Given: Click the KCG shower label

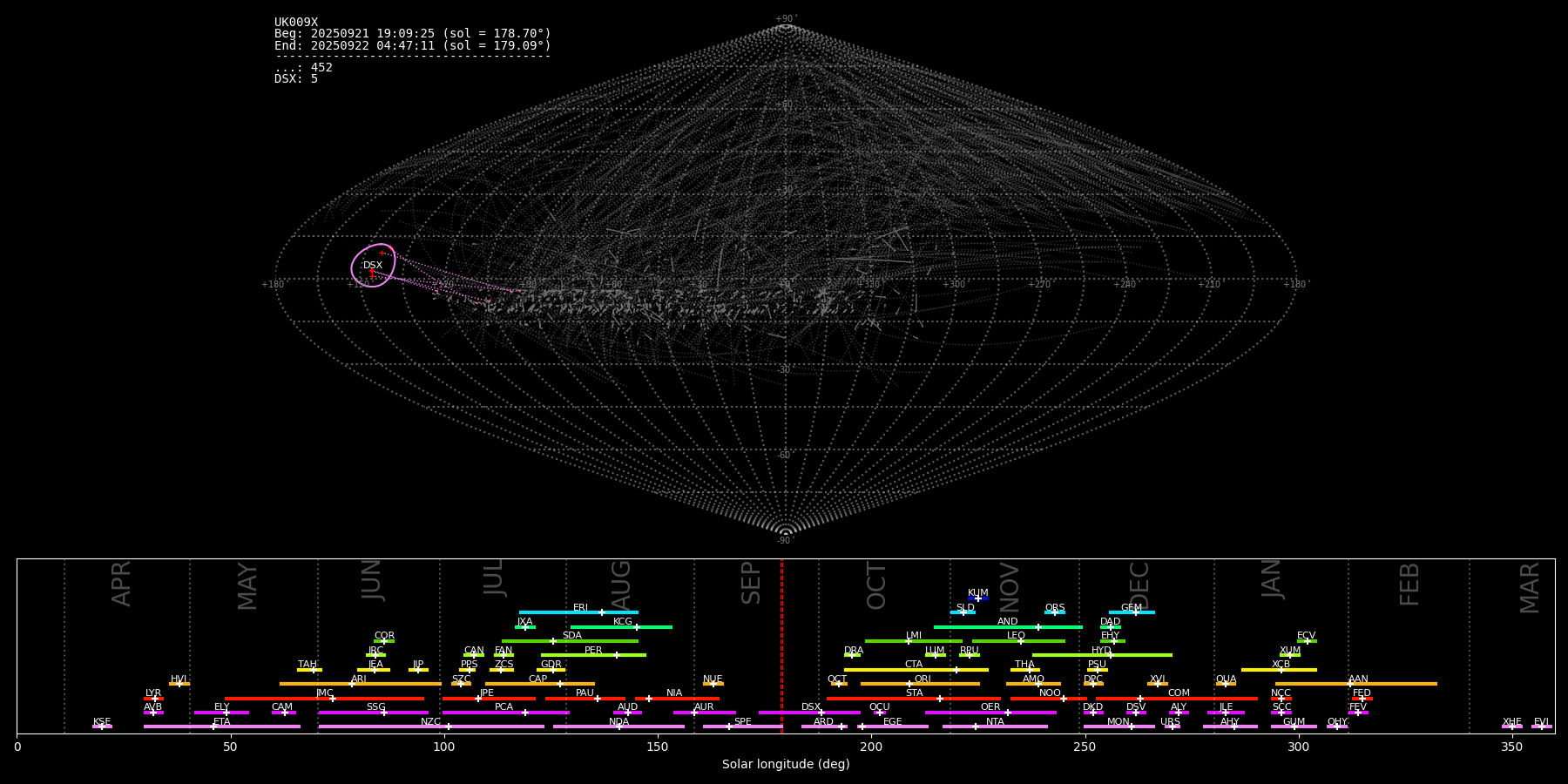Looking at the screenshot, I should [x=623, y=622].
